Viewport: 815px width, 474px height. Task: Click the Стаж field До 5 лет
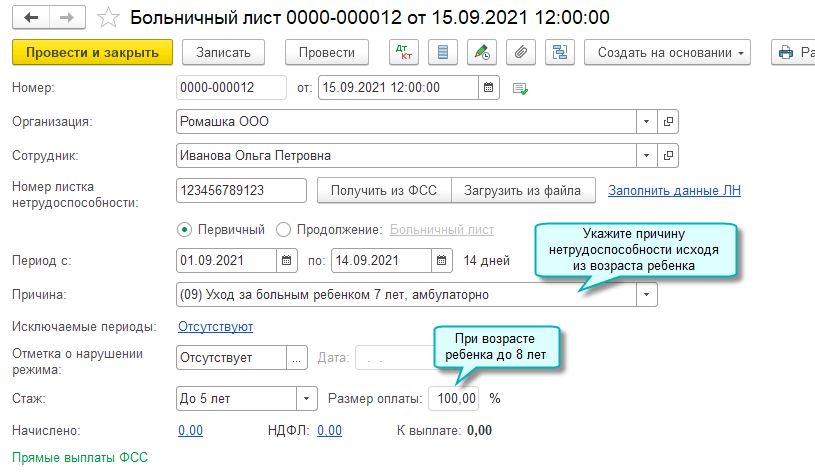point(236,399)
